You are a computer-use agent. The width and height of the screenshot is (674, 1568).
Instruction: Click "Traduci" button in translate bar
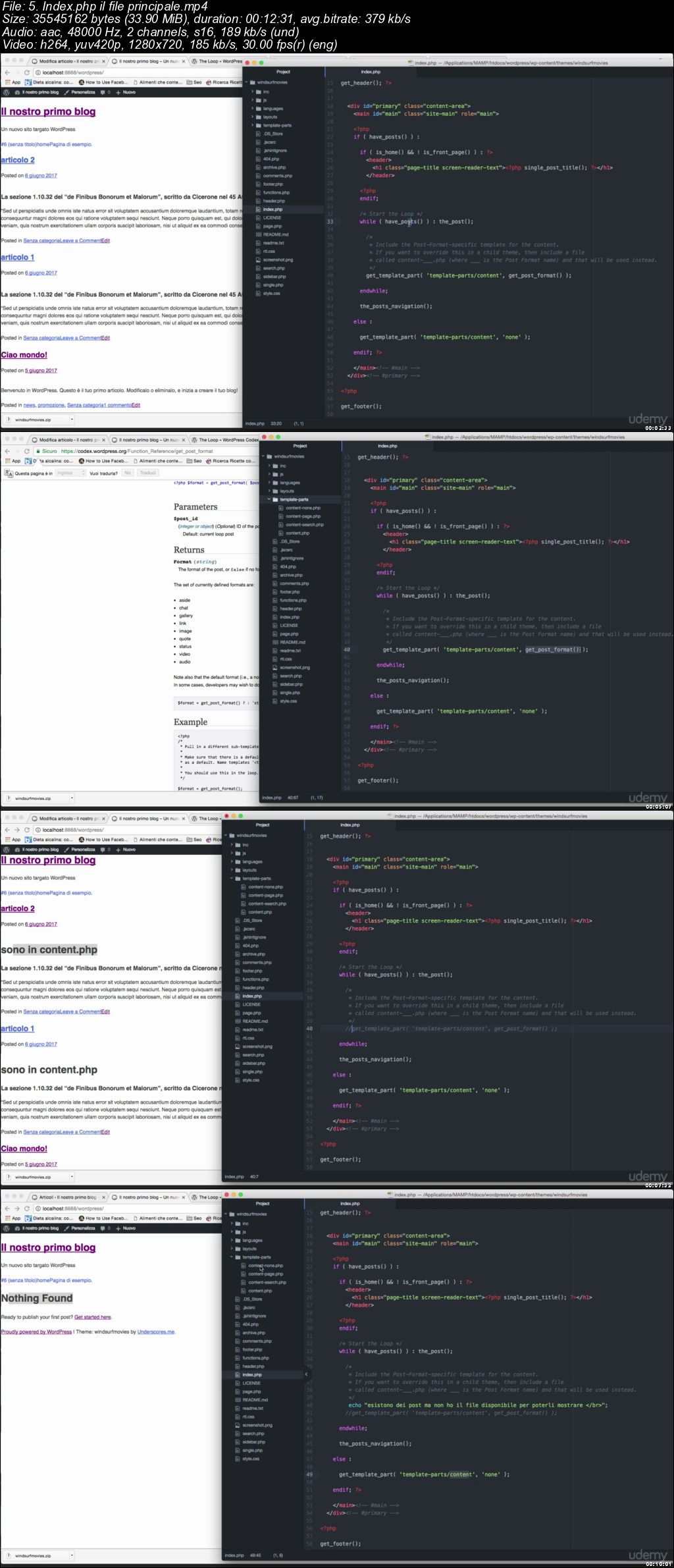point(148,473)
